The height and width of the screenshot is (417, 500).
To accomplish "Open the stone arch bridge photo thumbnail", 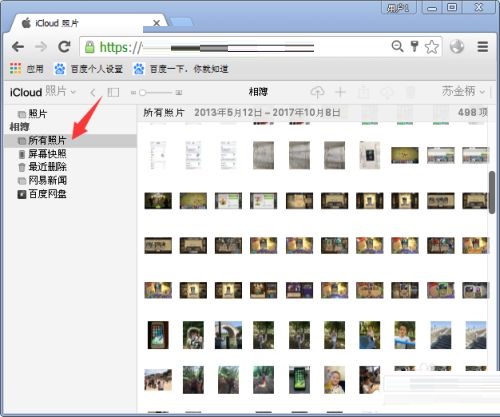I will 228,335.
